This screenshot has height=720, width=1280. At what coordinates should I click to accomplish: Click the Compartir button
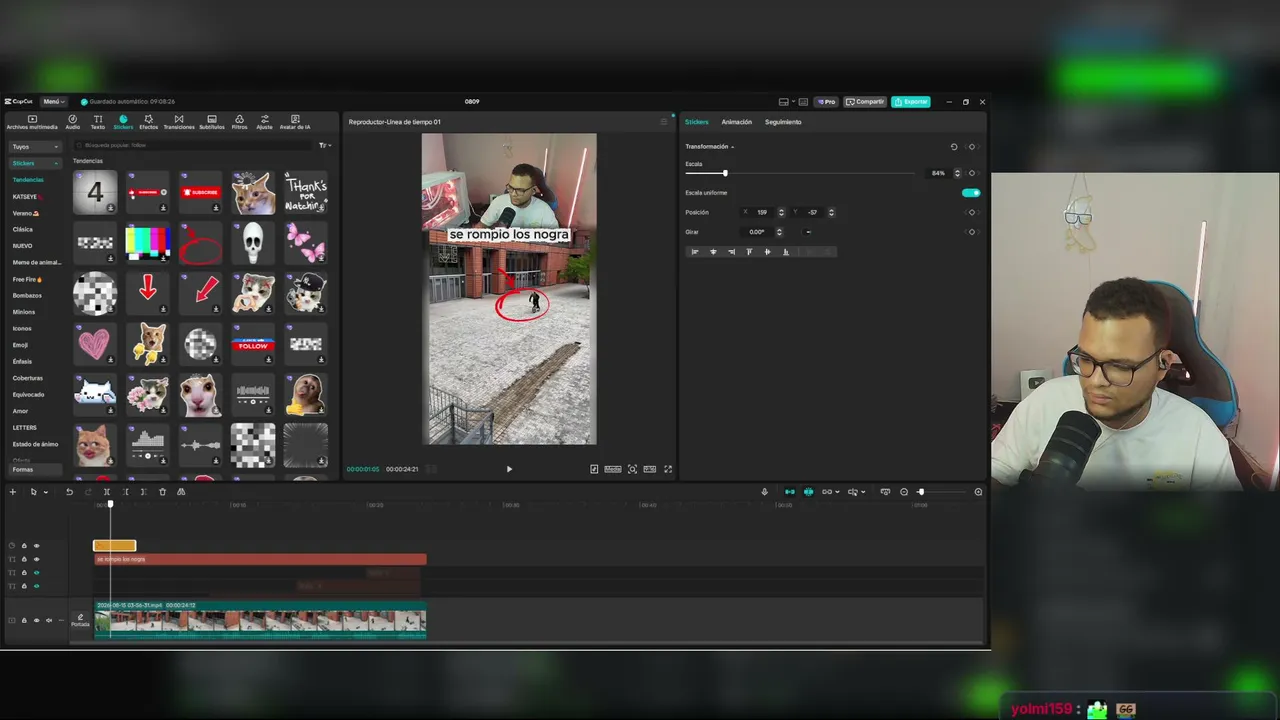[865, 102]
